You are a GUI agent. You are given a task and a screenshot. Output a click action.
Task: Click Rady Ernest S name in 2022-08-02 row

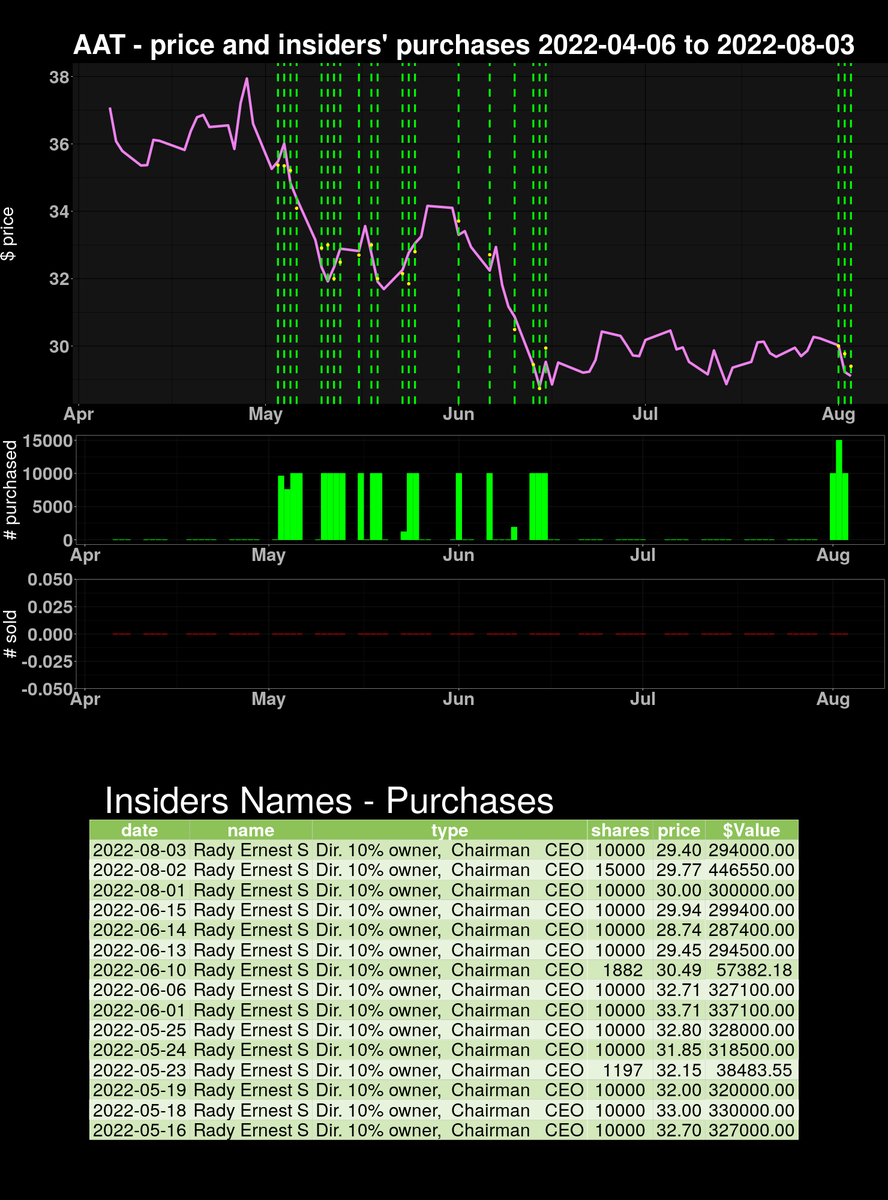250,870
